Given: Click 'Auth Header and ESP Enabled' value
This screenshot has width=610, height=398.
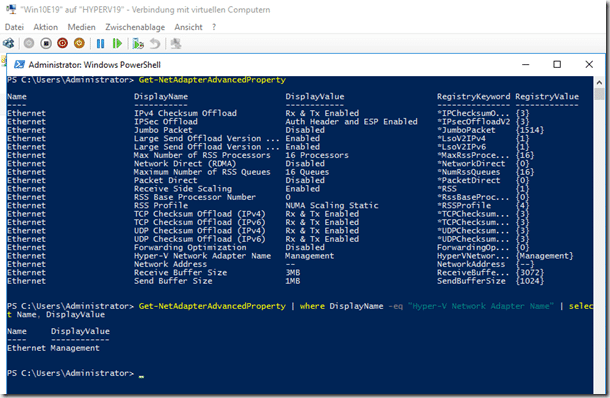Looking at the screenshot, I should tap(351, 121).
